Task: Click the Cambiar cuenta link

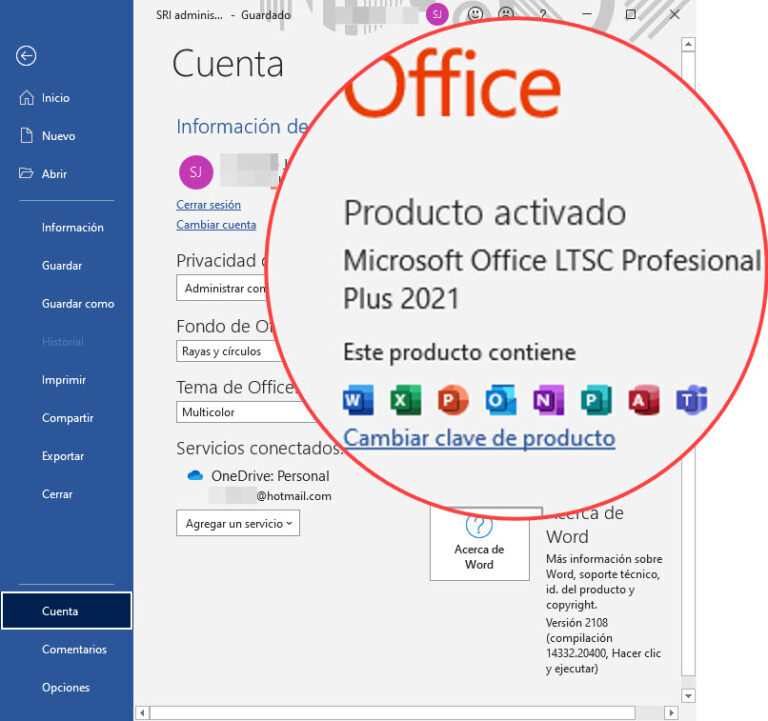Action: pos(216,225)
